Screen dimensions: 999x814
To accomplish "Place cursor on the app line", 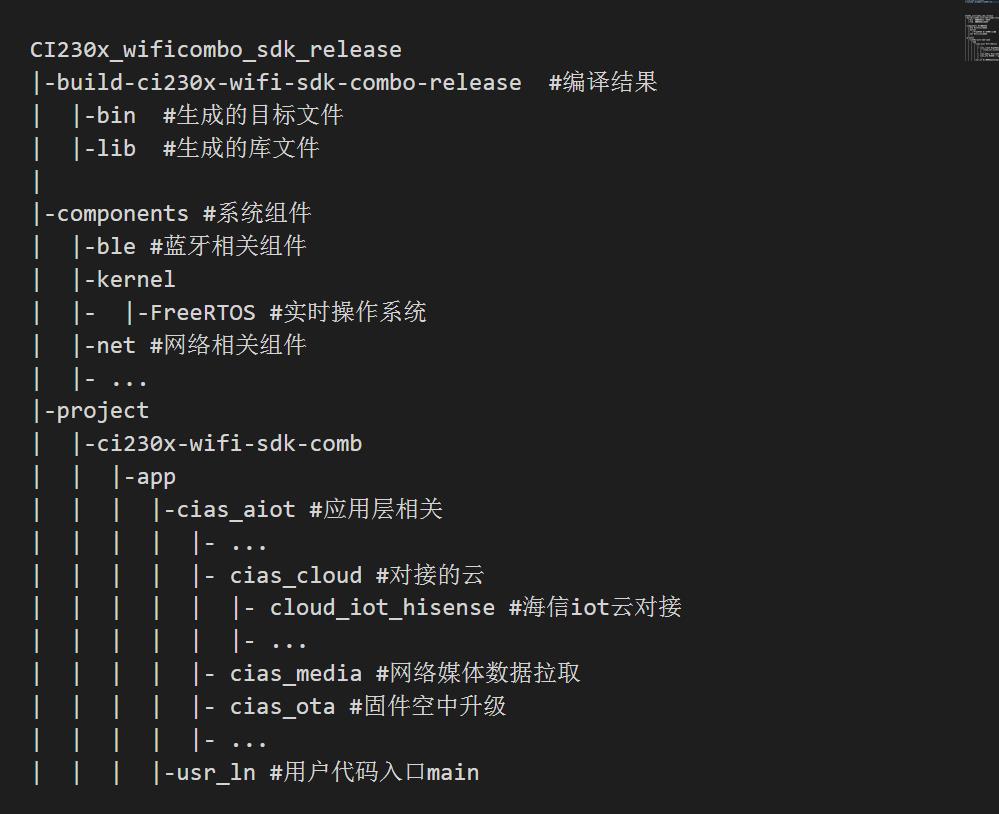I will pyautogui.click(x=104, y=477).
